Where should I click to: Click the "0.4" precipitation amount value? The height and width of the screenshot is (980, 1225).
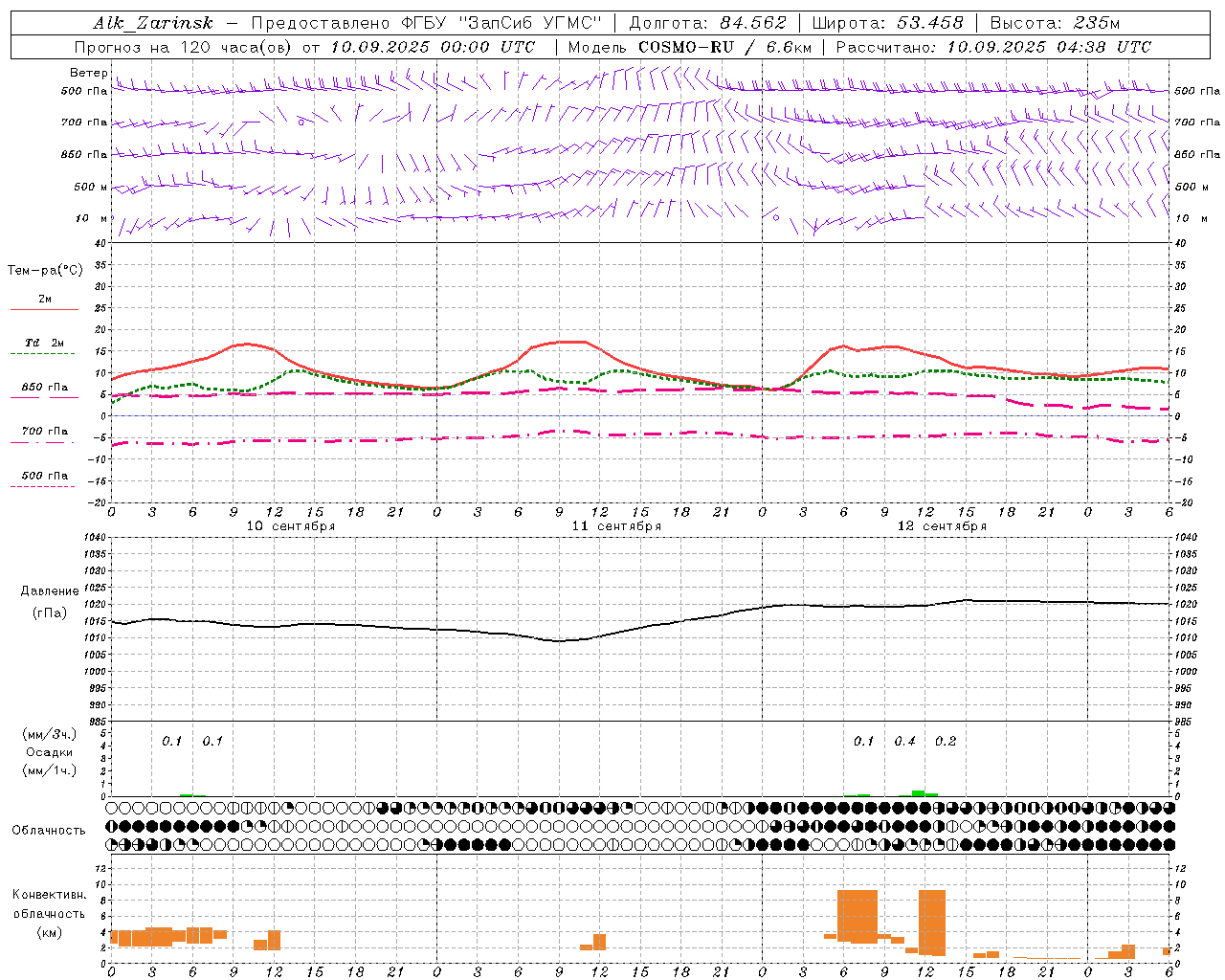coord(904,742)
